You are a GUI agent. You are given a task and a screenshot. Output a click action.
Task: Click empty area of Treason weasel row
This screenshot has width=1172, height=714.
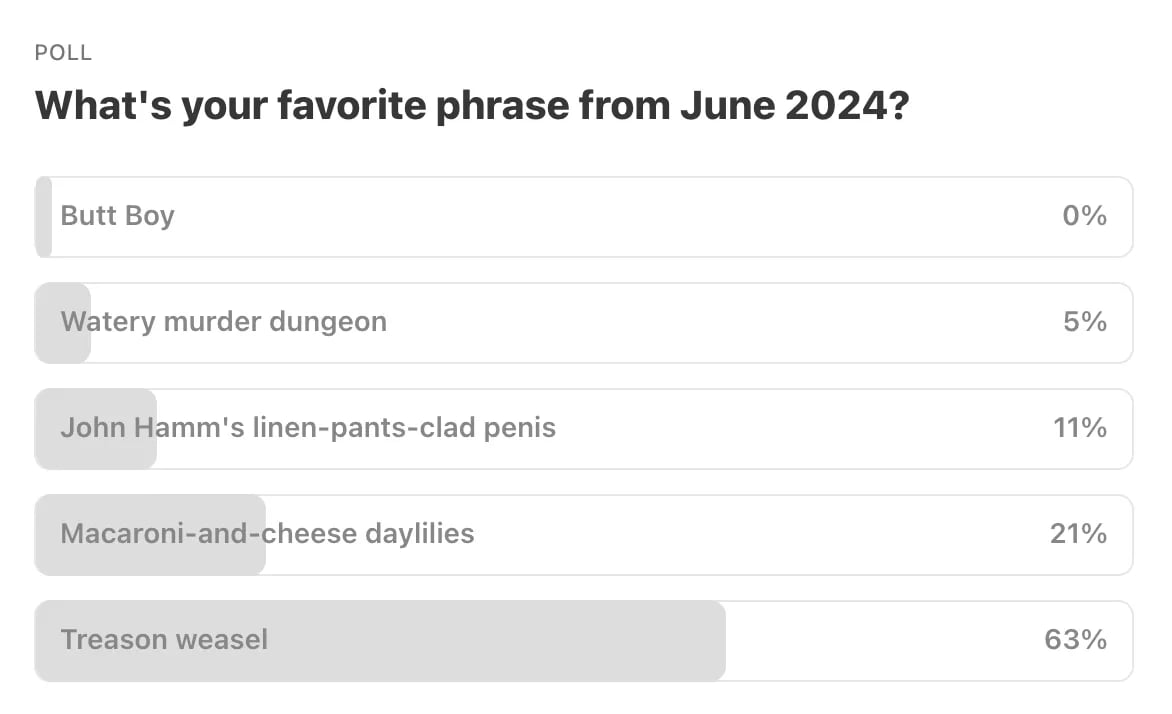pos(882,641)
